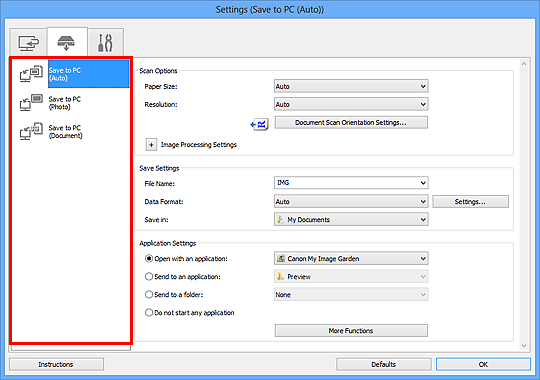The height and width of the screenshot is (380, 540).
Task: Click the File Name label
Action: 159,184
